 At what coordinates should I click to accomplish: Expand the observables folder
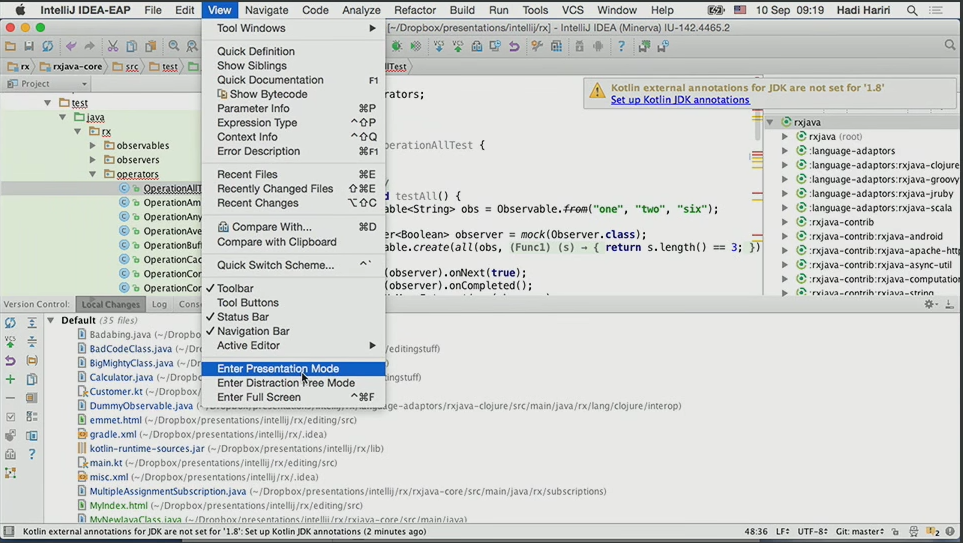[93, 146]
